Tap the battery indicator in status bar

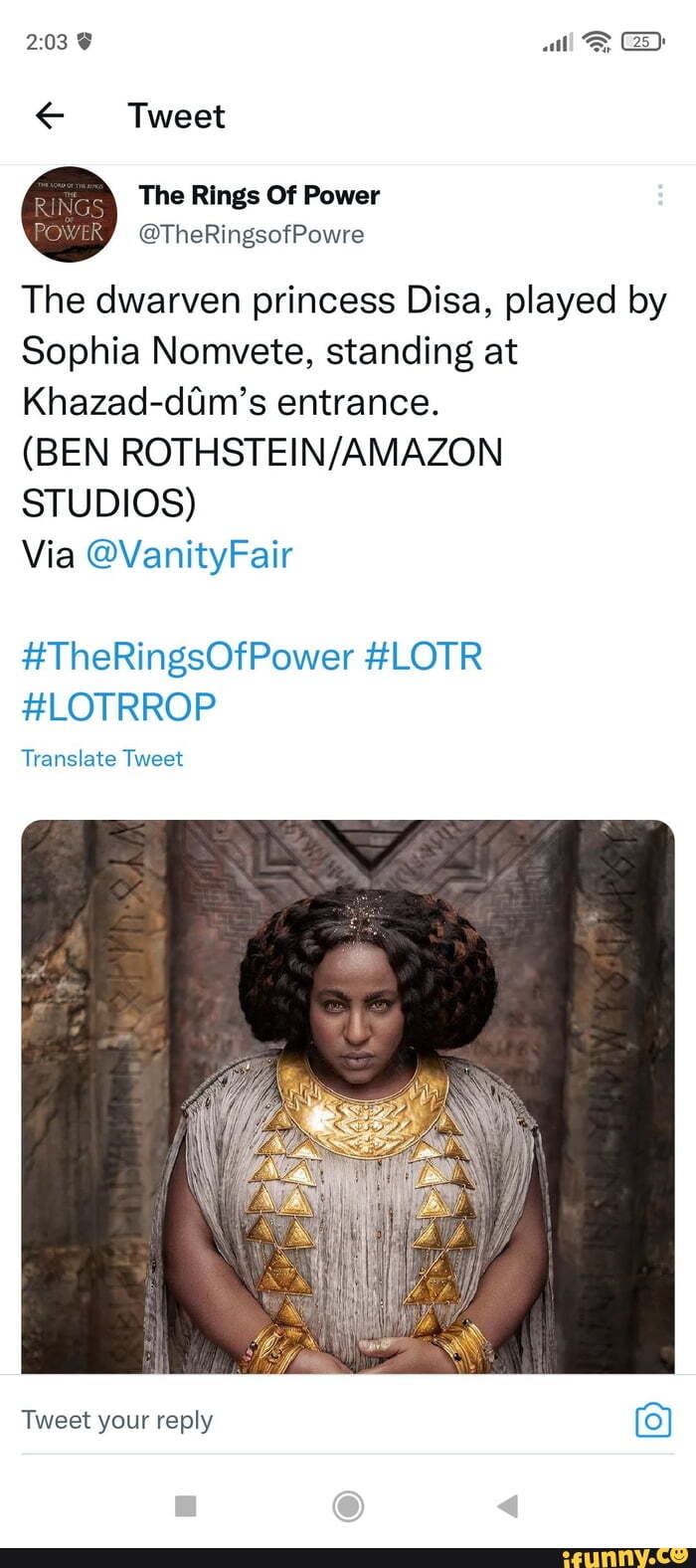[642, 41]
